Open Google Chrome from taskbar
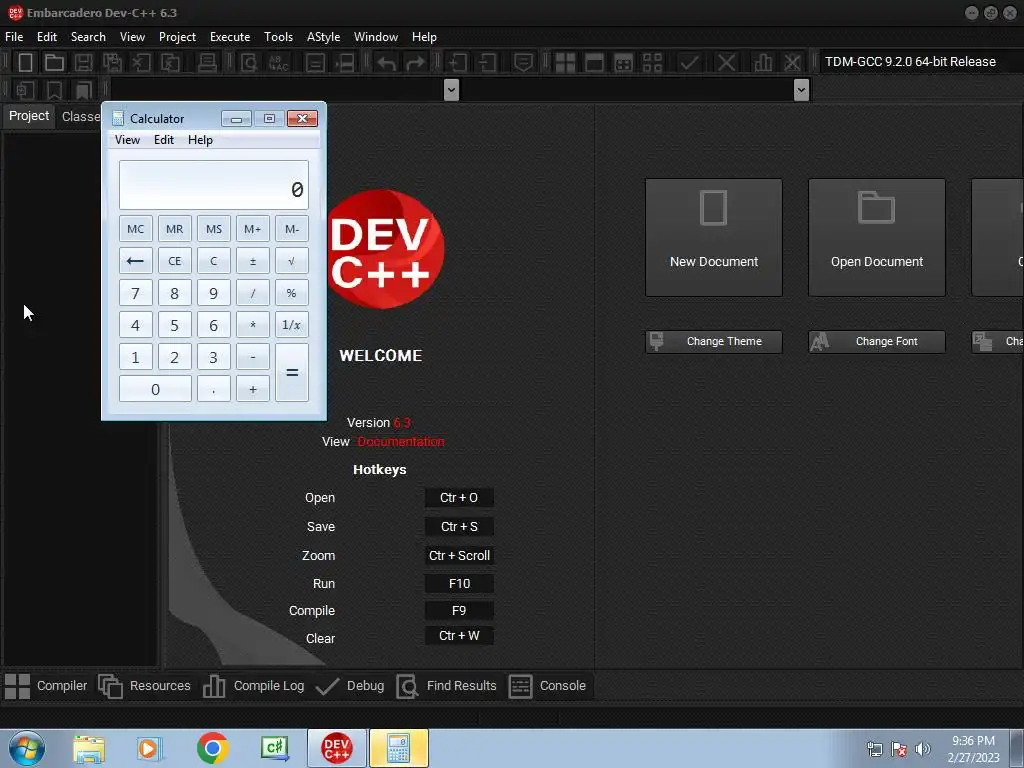1024x768 pixels. pyautogui.click(x=212, y=748)
